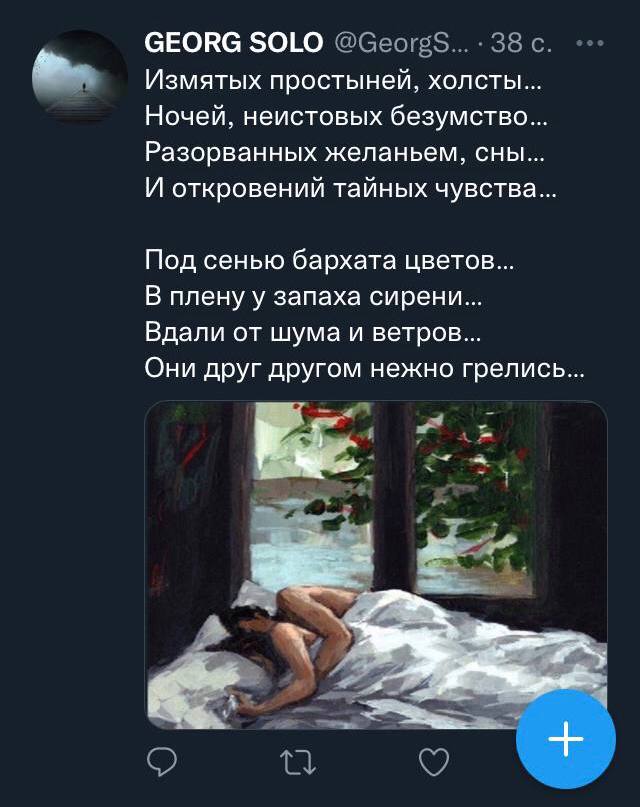Select the line 'Измятых простыней, холсты…'
Screen dimensions: 640x807
point(343,80)
